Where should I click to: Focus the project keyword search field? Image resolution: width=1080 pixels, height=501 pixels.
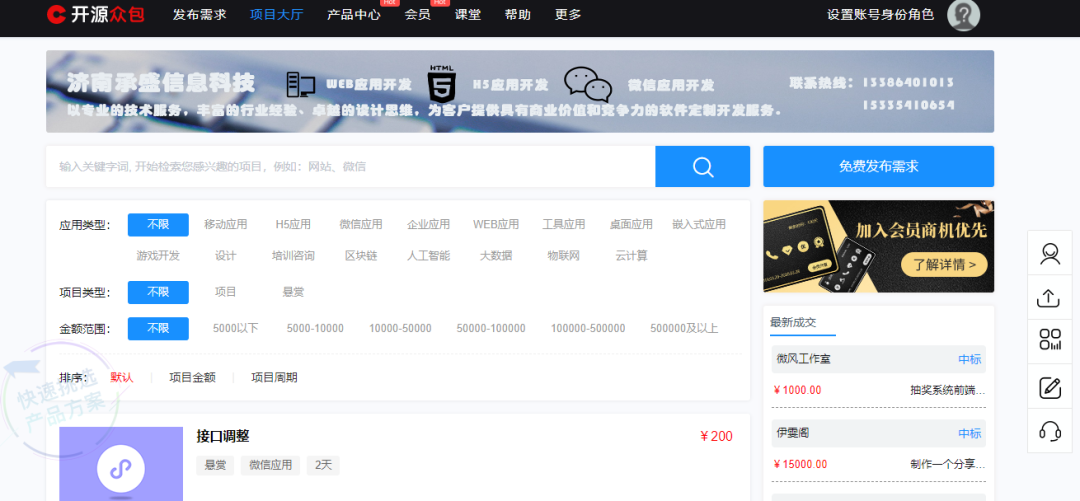[351, 166]
